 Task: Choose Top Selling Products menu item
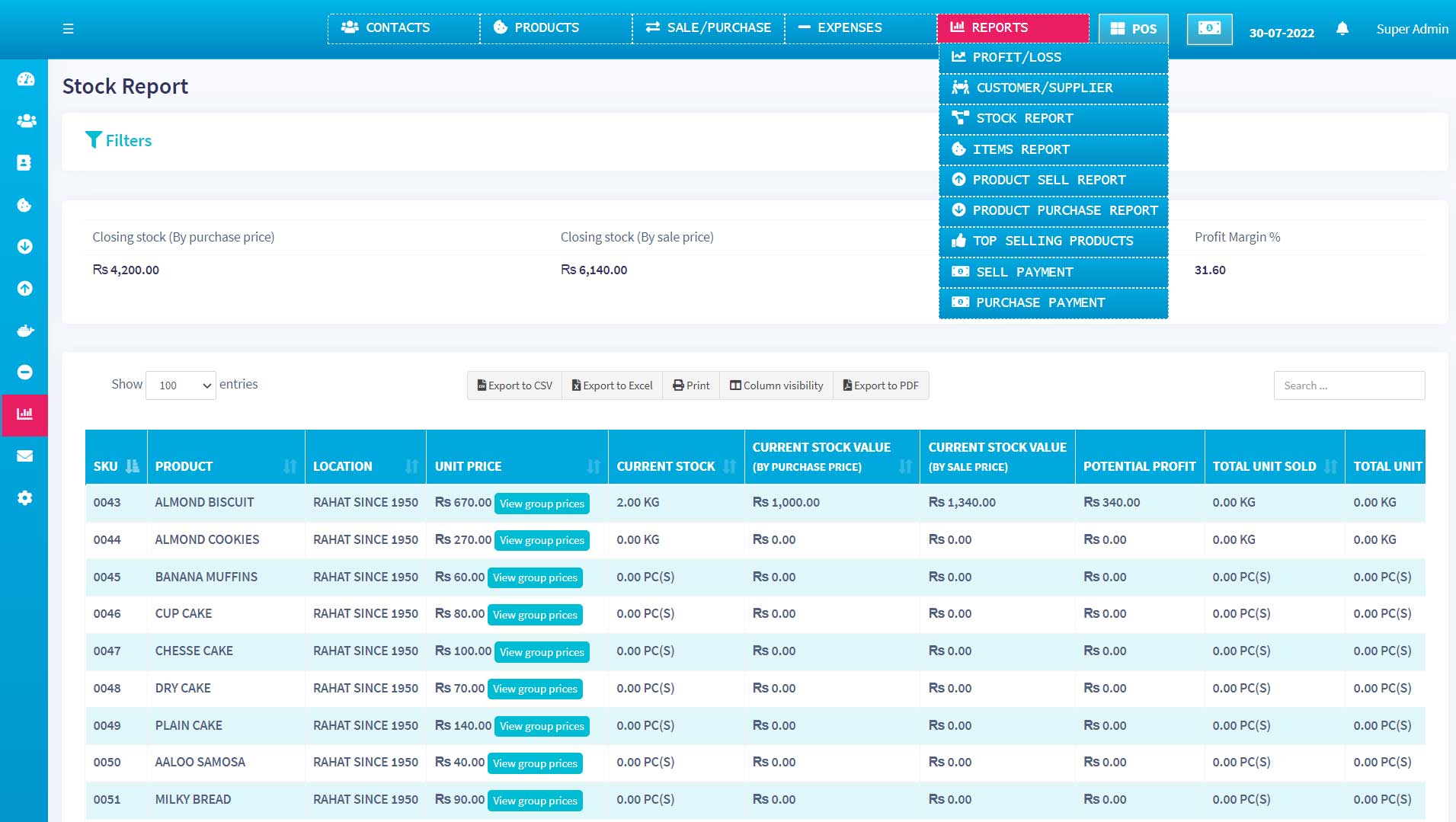coord(1053,241)
